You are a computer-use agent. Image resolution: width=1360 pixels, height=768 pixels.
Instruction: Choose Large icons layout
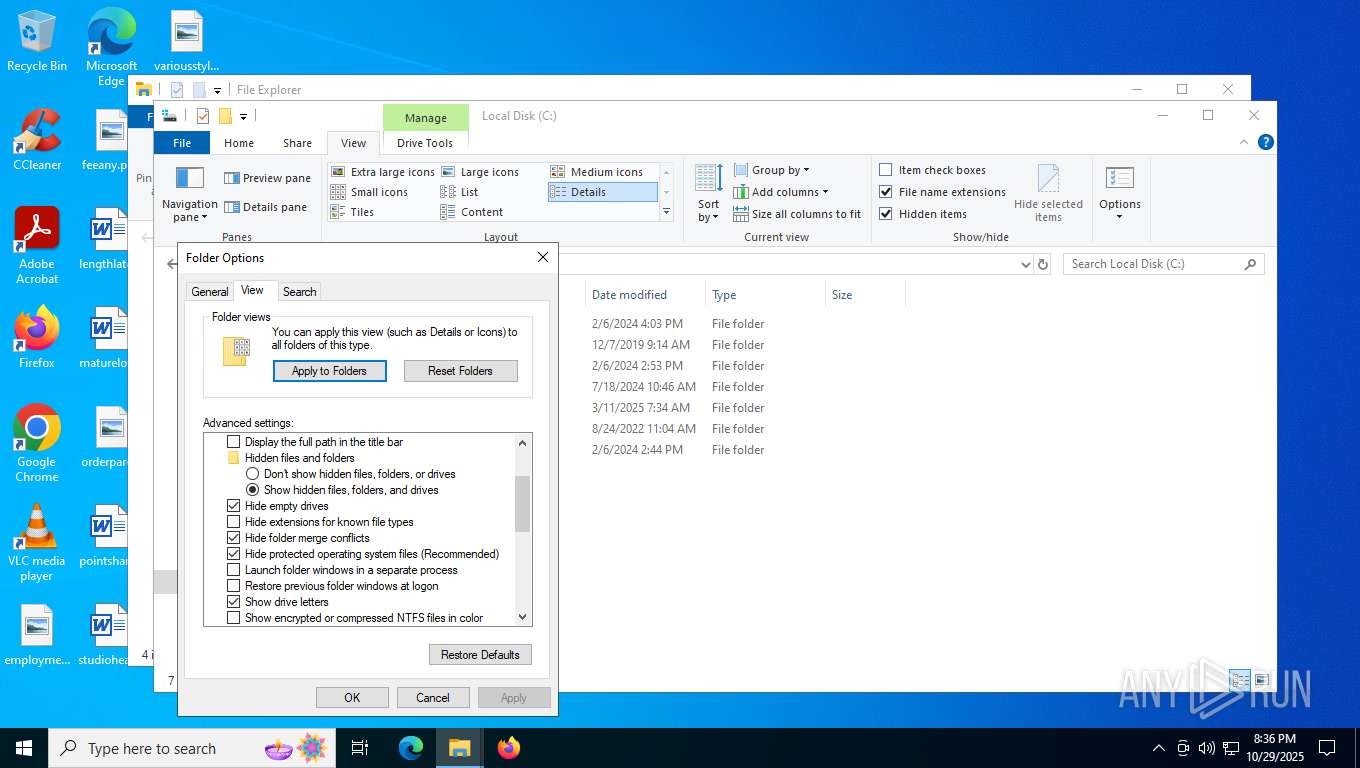click(x=480, y=172)
